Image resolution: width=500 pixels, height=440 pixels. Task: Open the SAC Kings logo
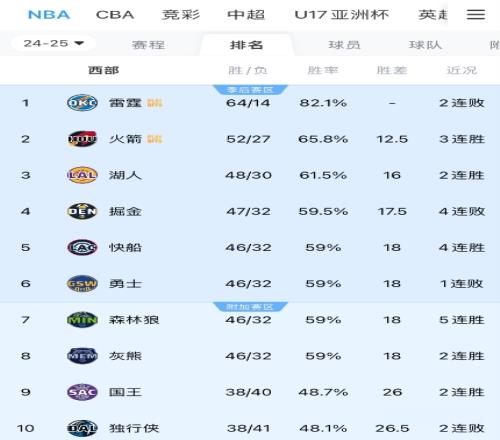pyautogui.click(x=82, y=392)
